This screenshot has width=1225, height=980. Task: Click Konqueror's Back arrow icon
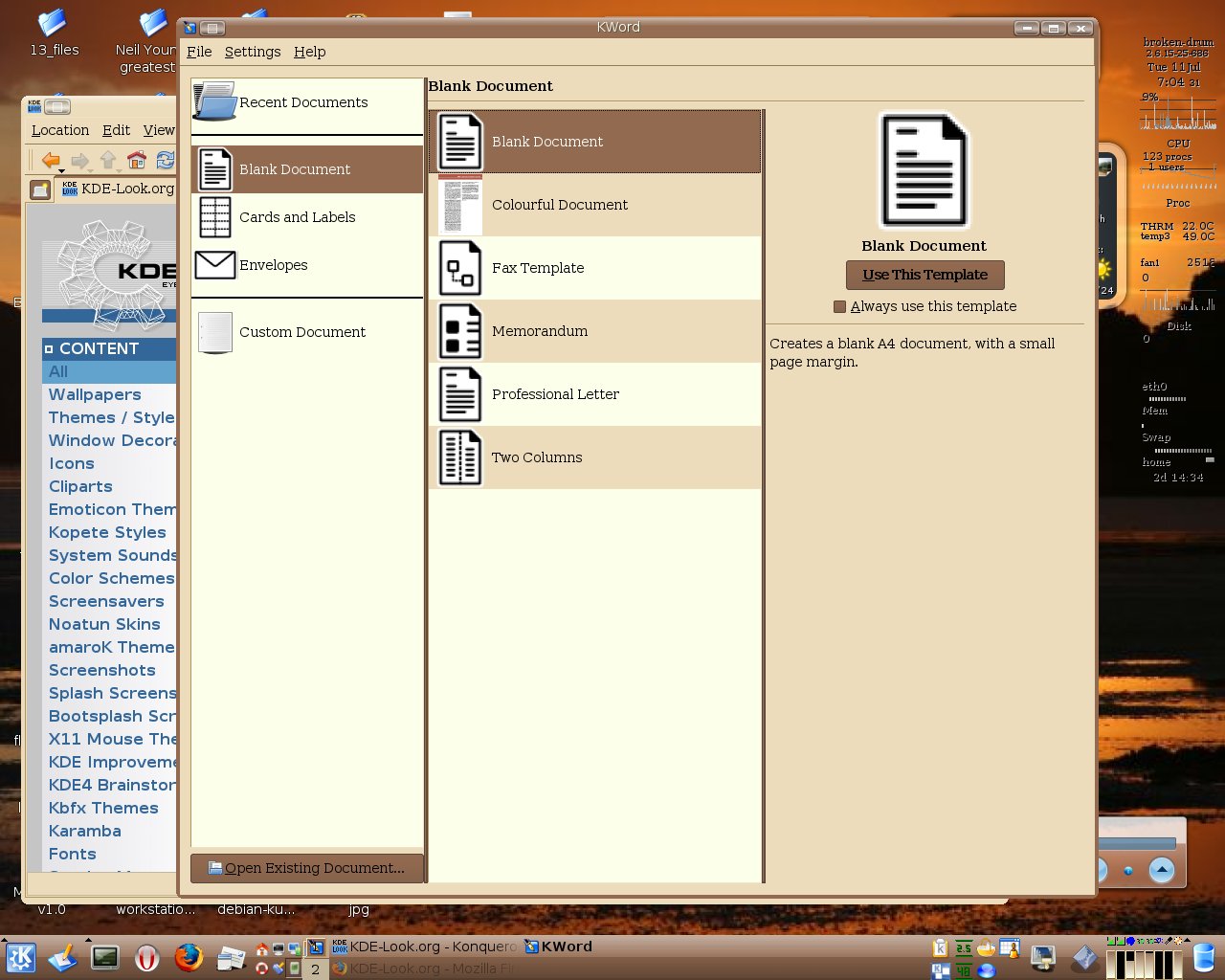click(51, 161)
